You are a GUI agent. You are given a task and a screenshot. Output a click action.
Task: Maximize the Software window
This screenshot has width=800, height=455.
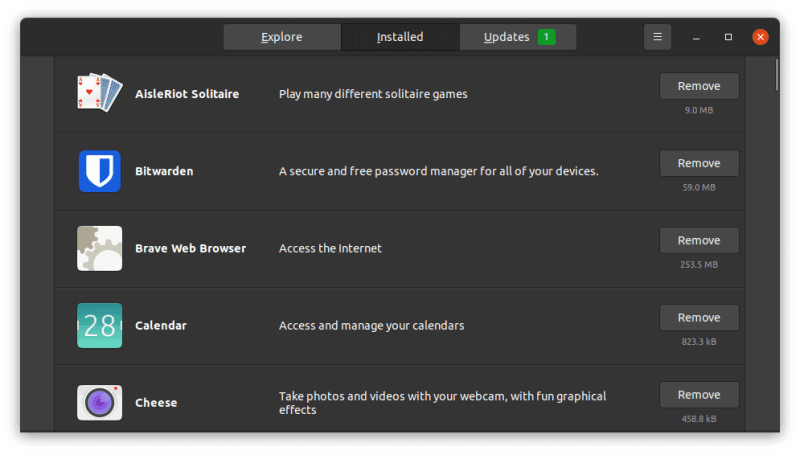pos(728,37)
